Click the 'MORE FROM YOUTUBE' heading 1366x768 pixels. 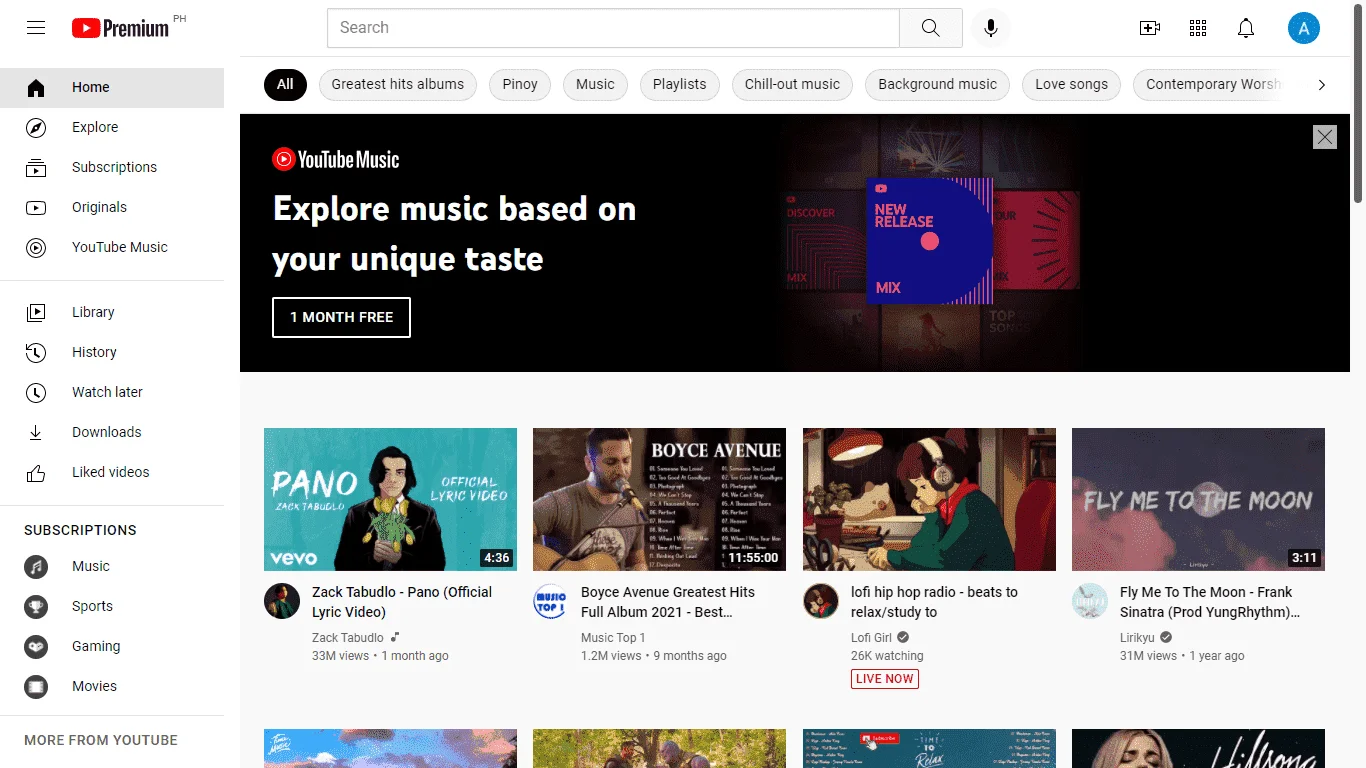pos(101,740)
